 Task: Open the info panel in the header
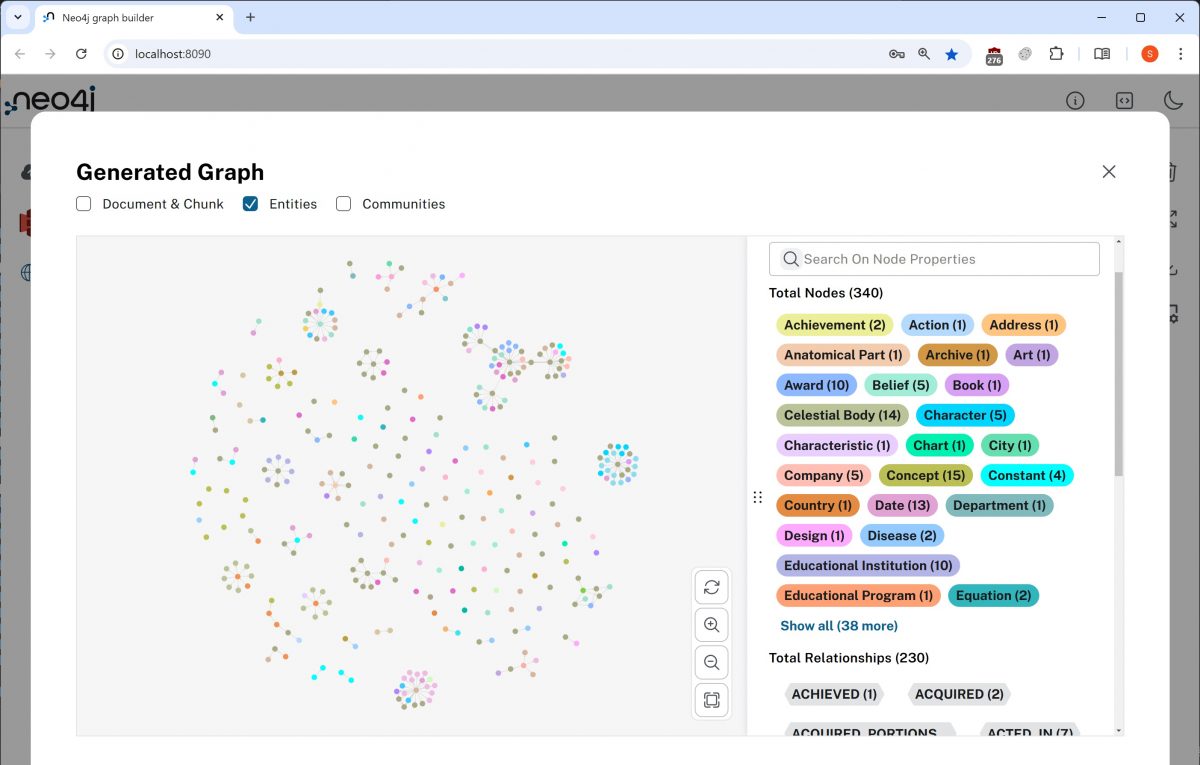tap(1074, 101)
